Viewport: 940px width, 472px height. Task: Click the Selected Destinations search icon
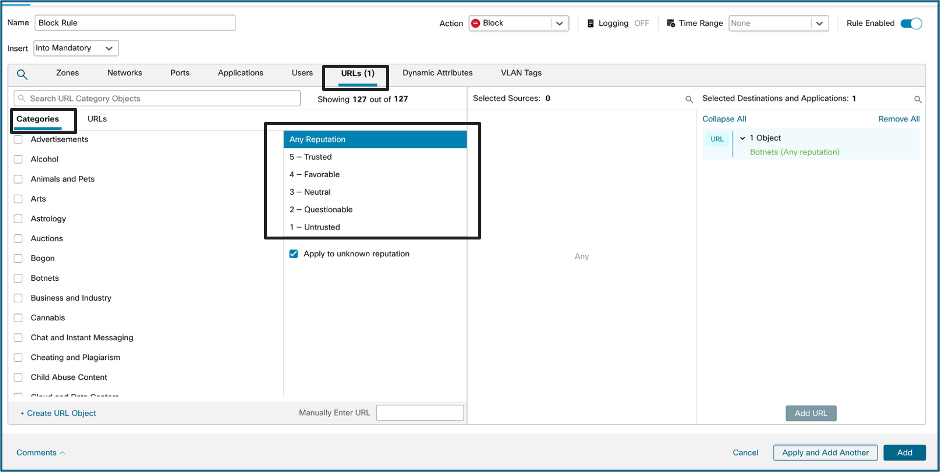[917, 100]
